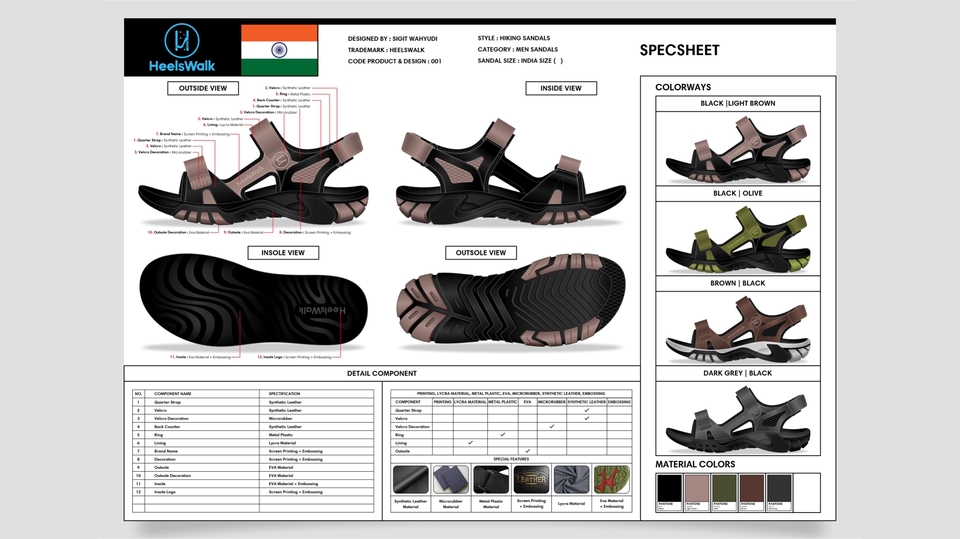
Task: Click the India flag image
Action: 279,48
